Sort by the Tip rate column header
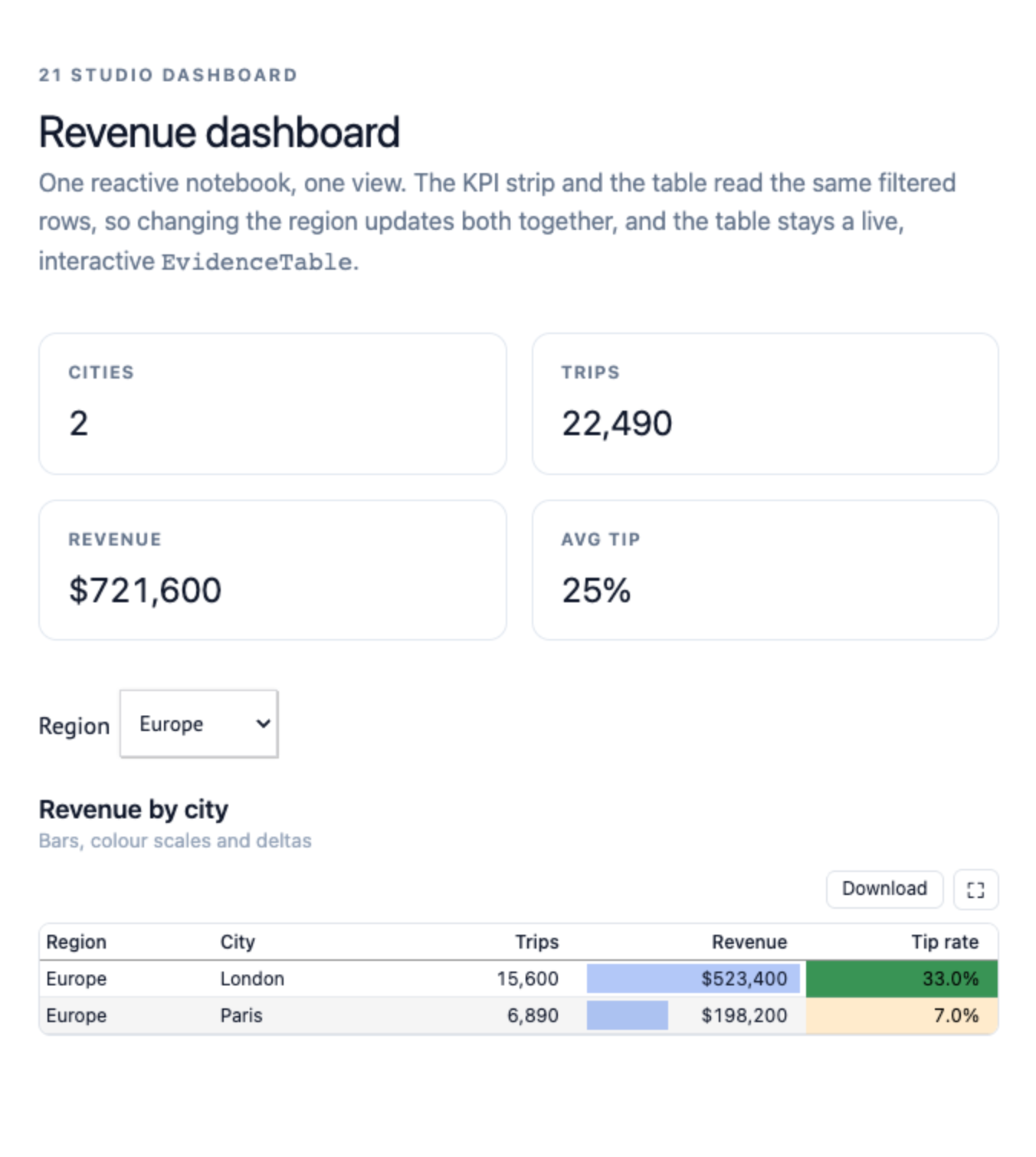The image size is (1036, 1157). tap(945, 942)
